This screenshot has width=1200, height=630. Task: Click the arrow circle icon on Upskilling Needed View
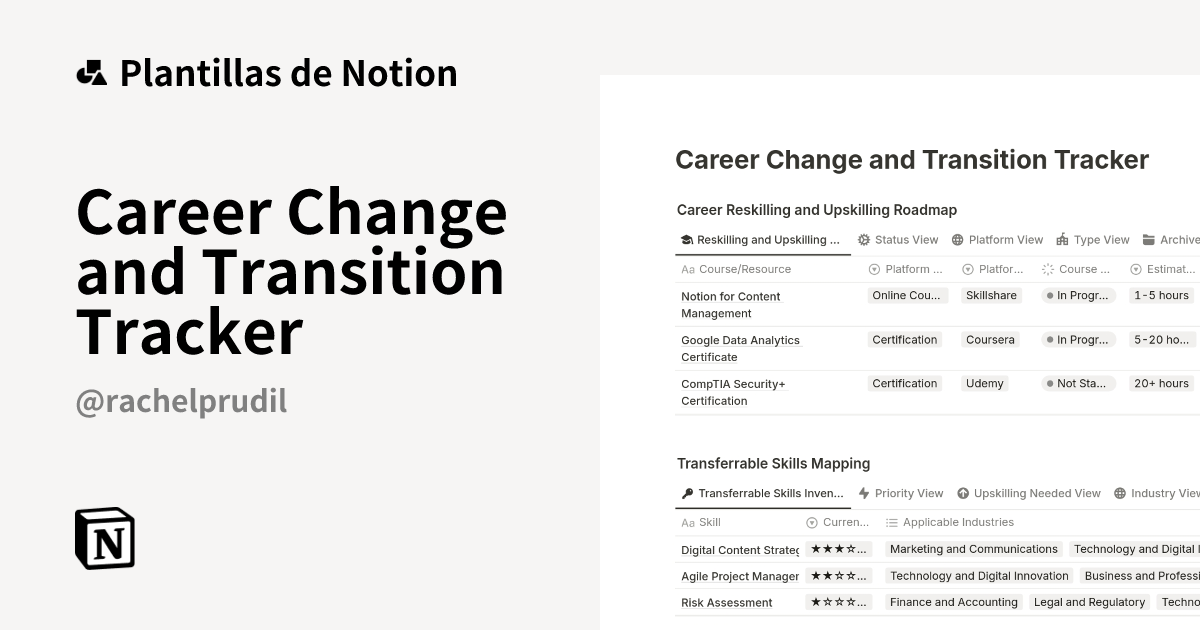click(963, 493)
